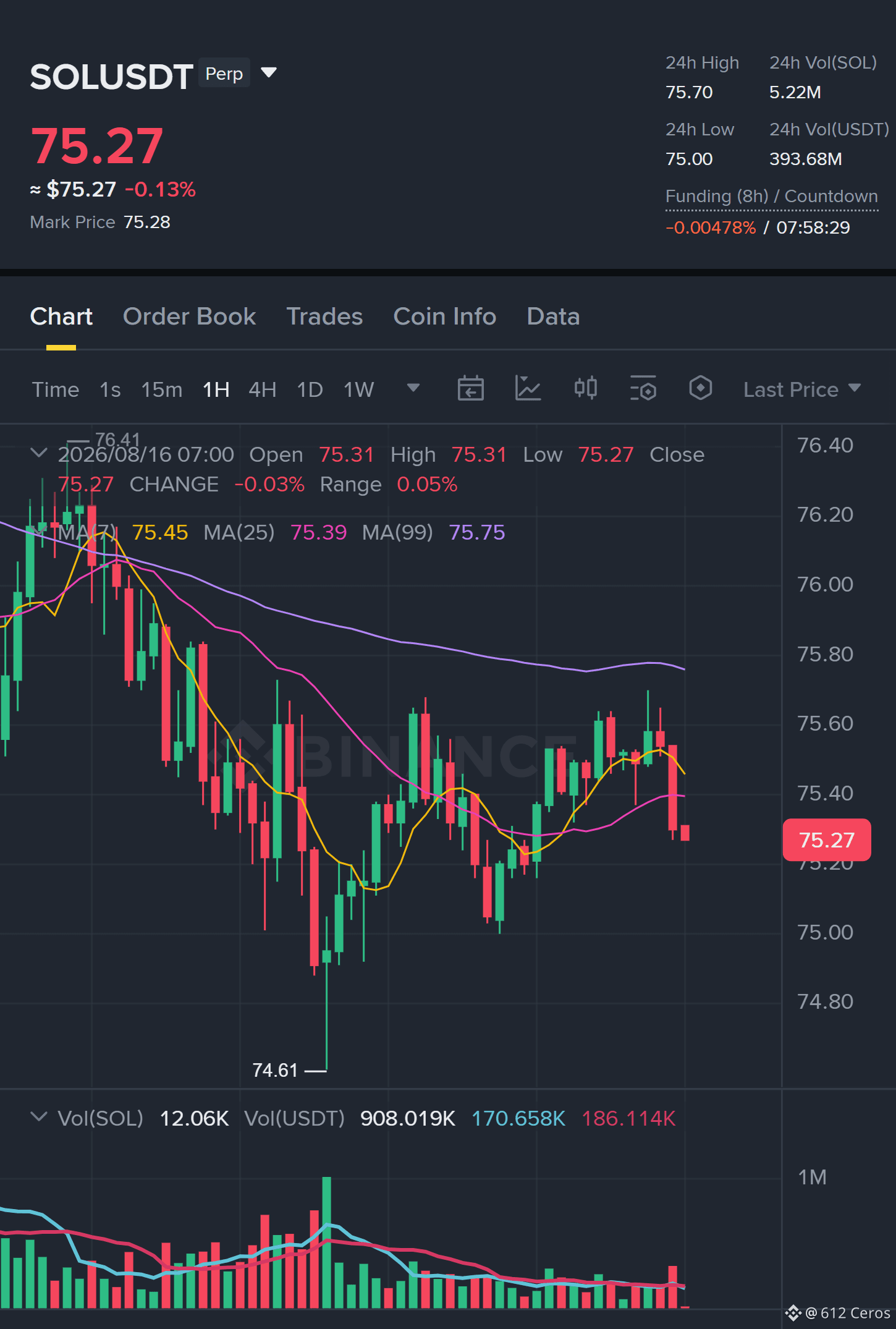Open chart display settings icon

click(x=643, y=389)
